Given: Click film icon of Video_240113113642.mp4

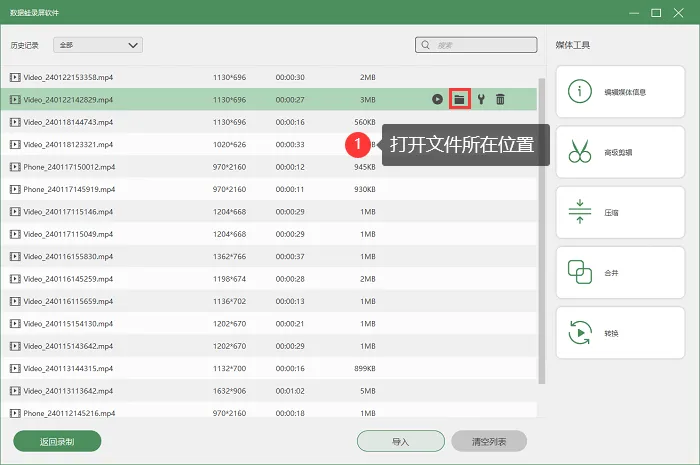Looking at the screenshot, I should point(15,391).
